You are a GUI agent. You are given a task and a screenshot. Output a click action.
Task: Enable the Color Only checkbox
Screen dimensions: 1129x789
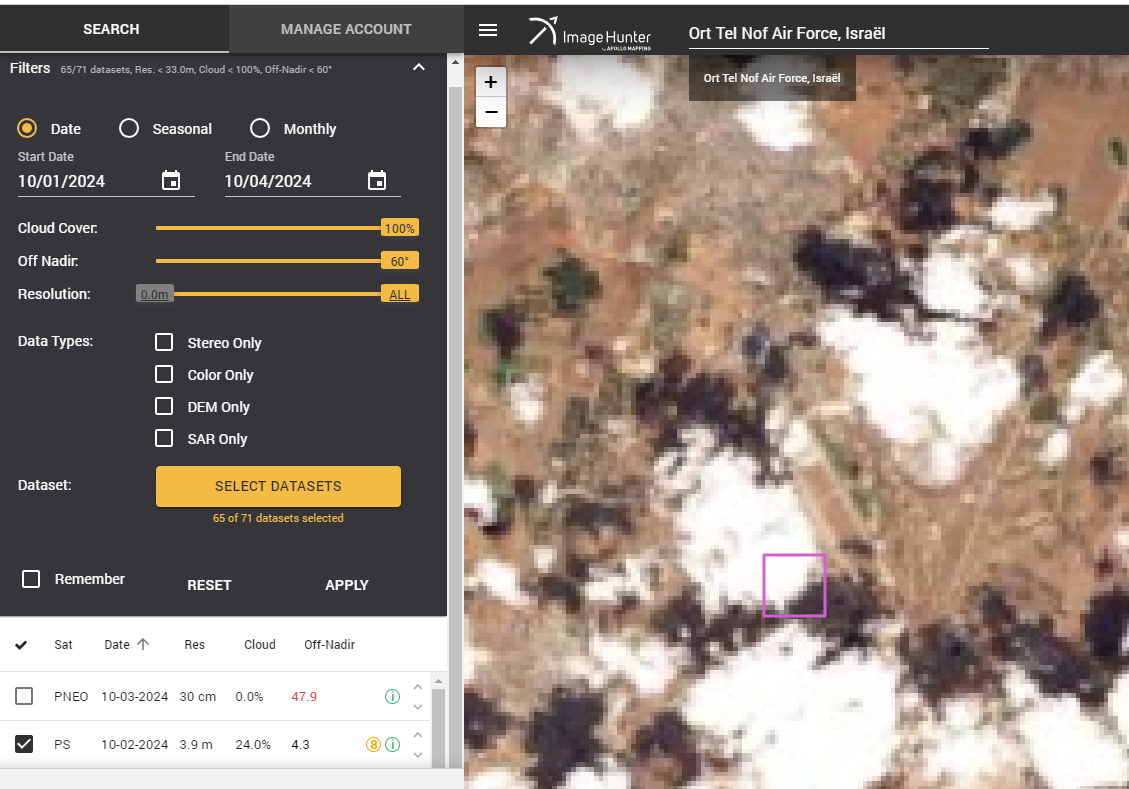pos(164,374)
